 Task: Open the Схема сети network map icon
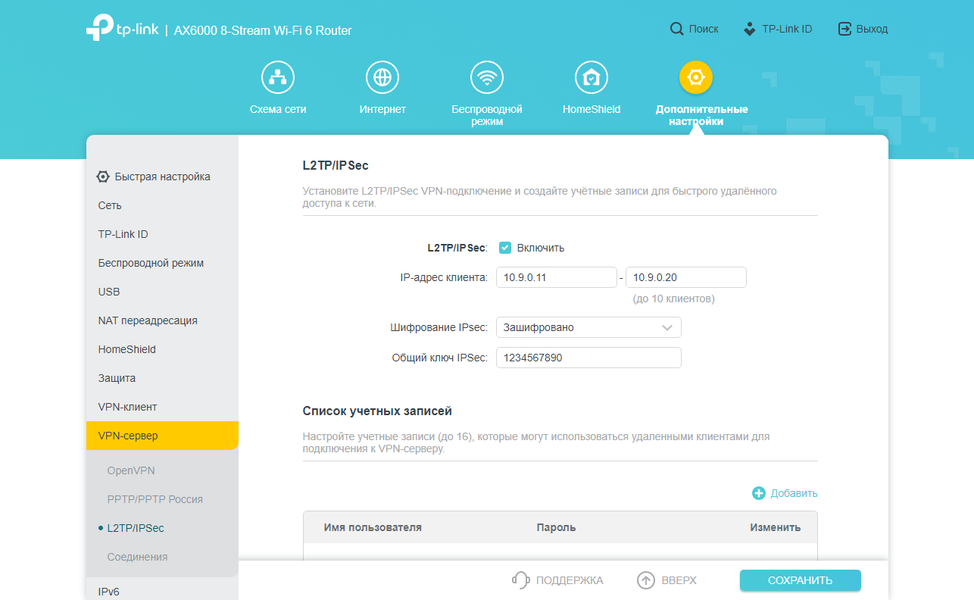[278, 78]
